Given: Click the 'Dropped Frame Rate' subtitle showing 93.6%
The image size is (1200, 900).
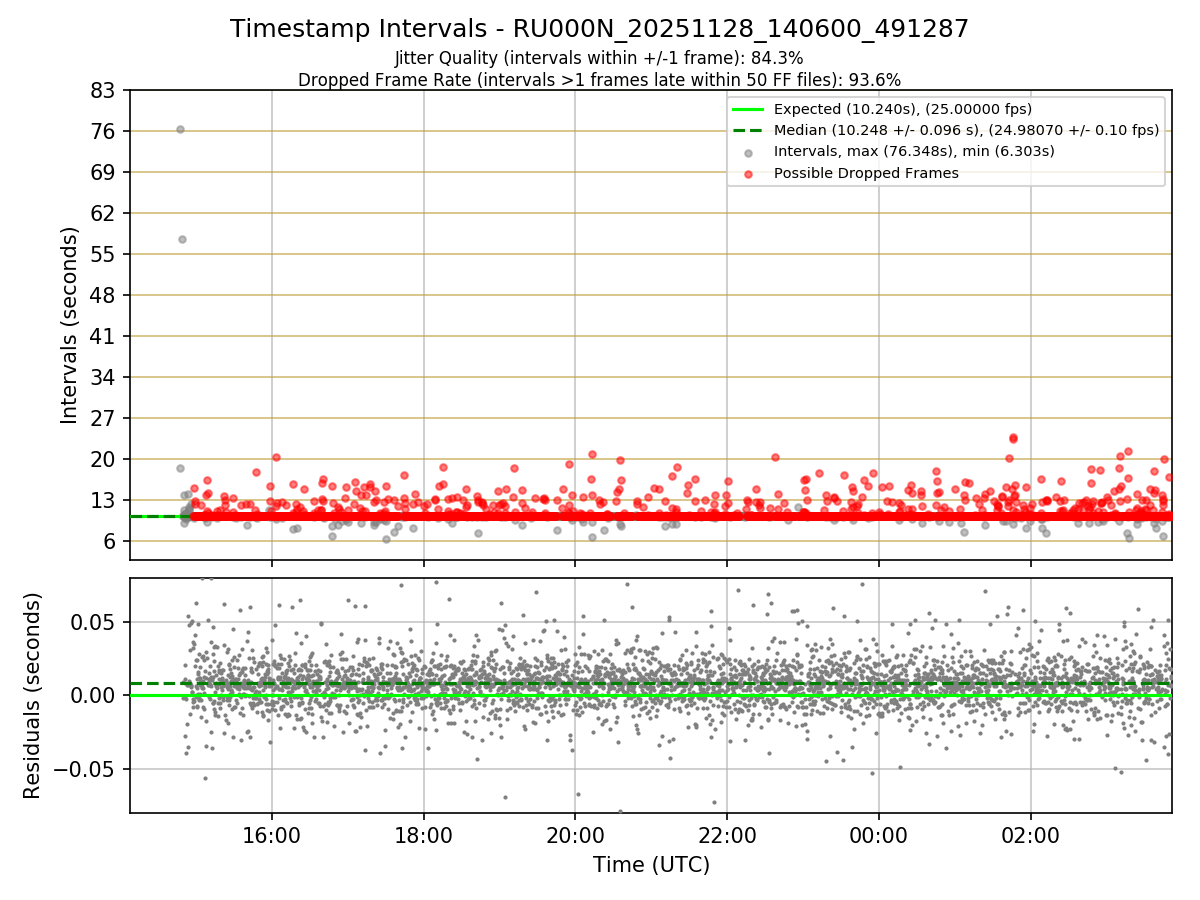Looking at the screenshot, I should (599, 79).
